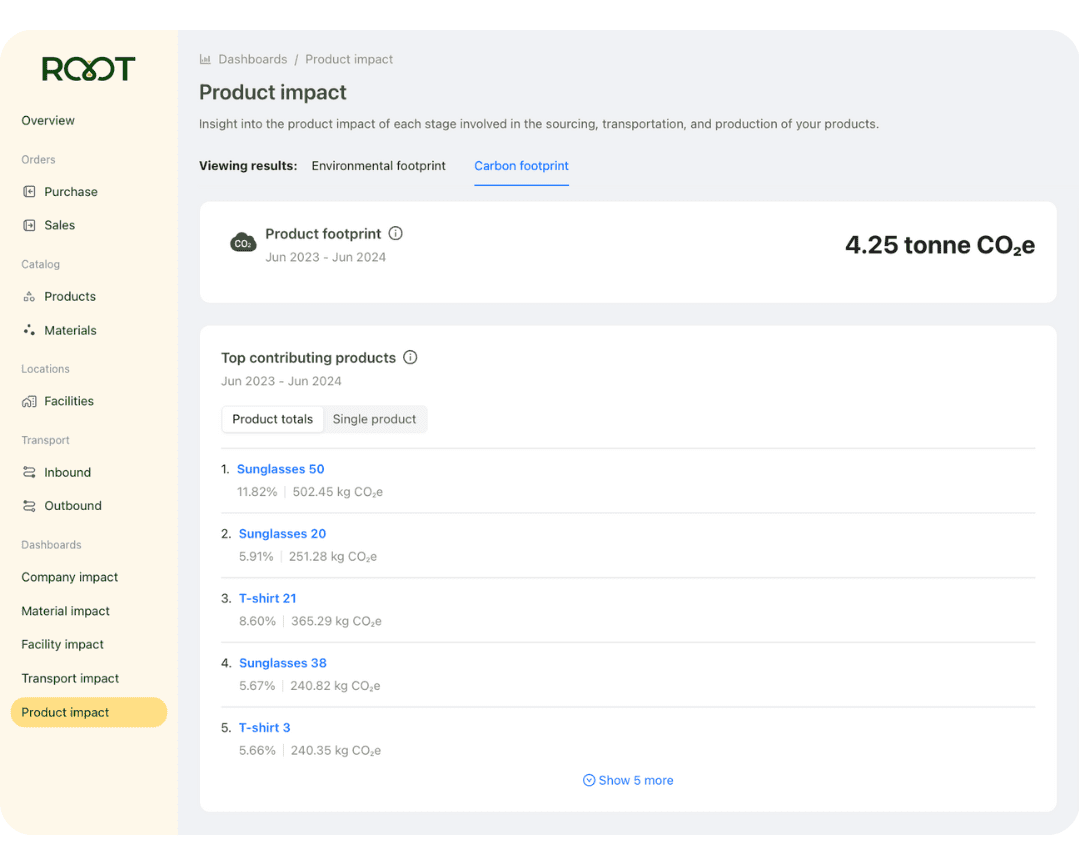Select the Product totals segment
This screenshot has height=861, width=1079.
tap(272, 419)
